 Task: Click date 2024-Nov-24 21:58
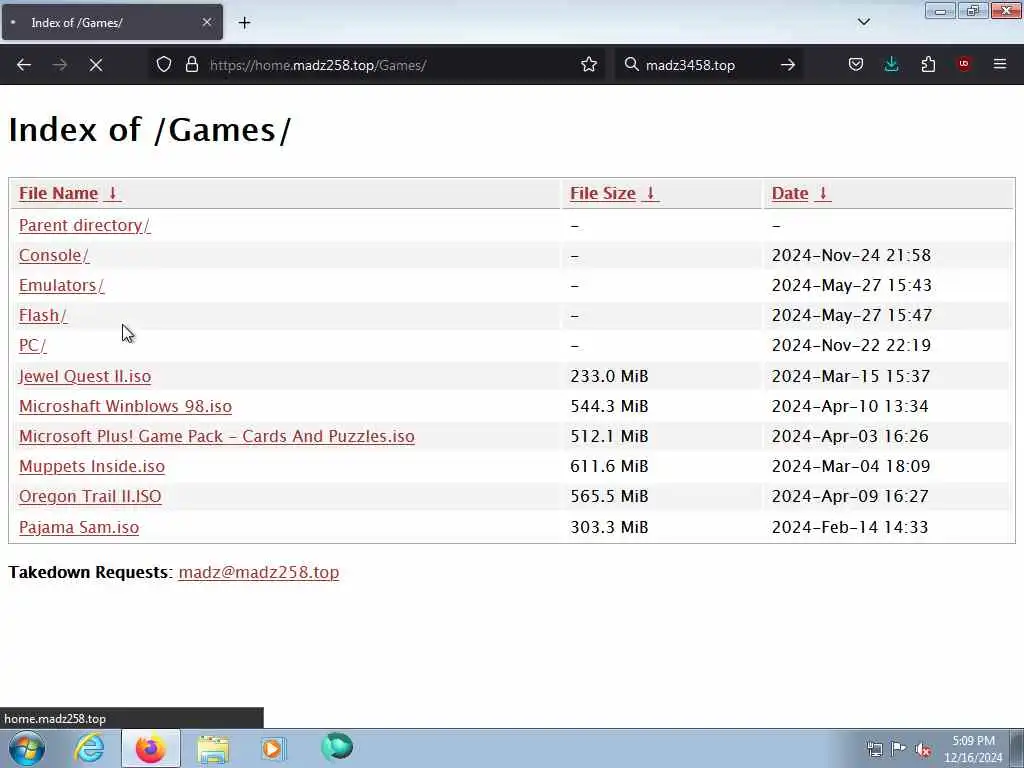[851, 255]
